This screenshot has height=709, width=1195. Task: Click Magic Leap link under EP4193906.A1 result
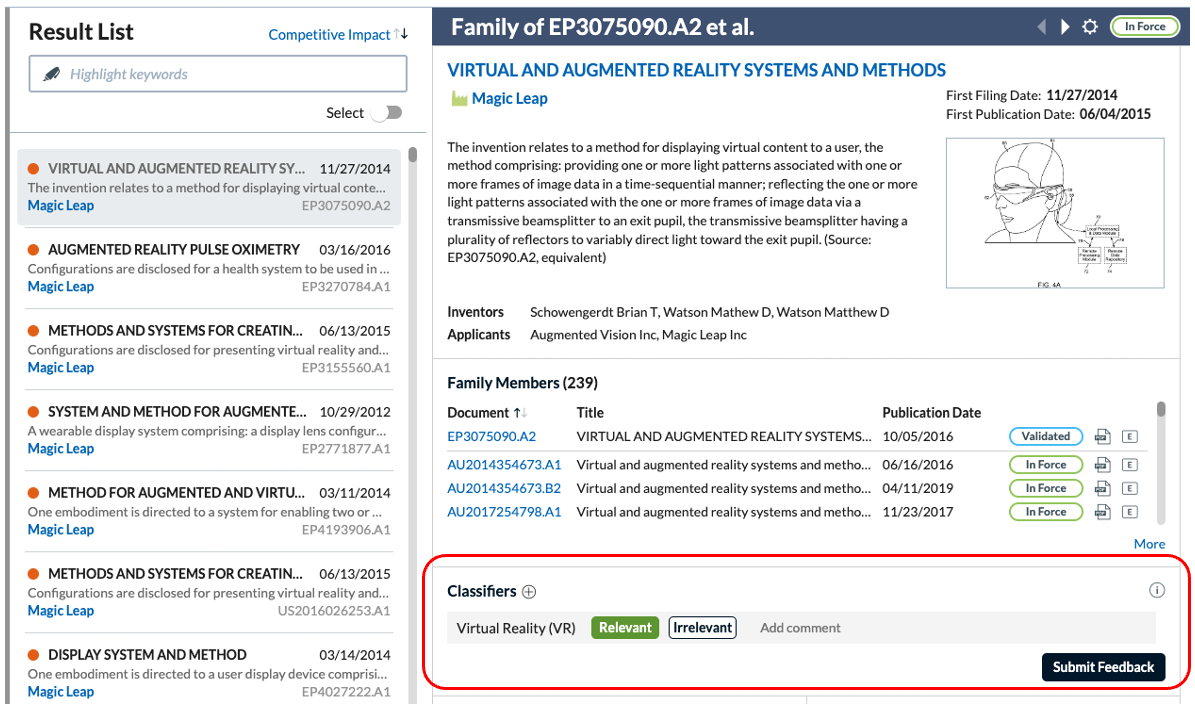61,530
